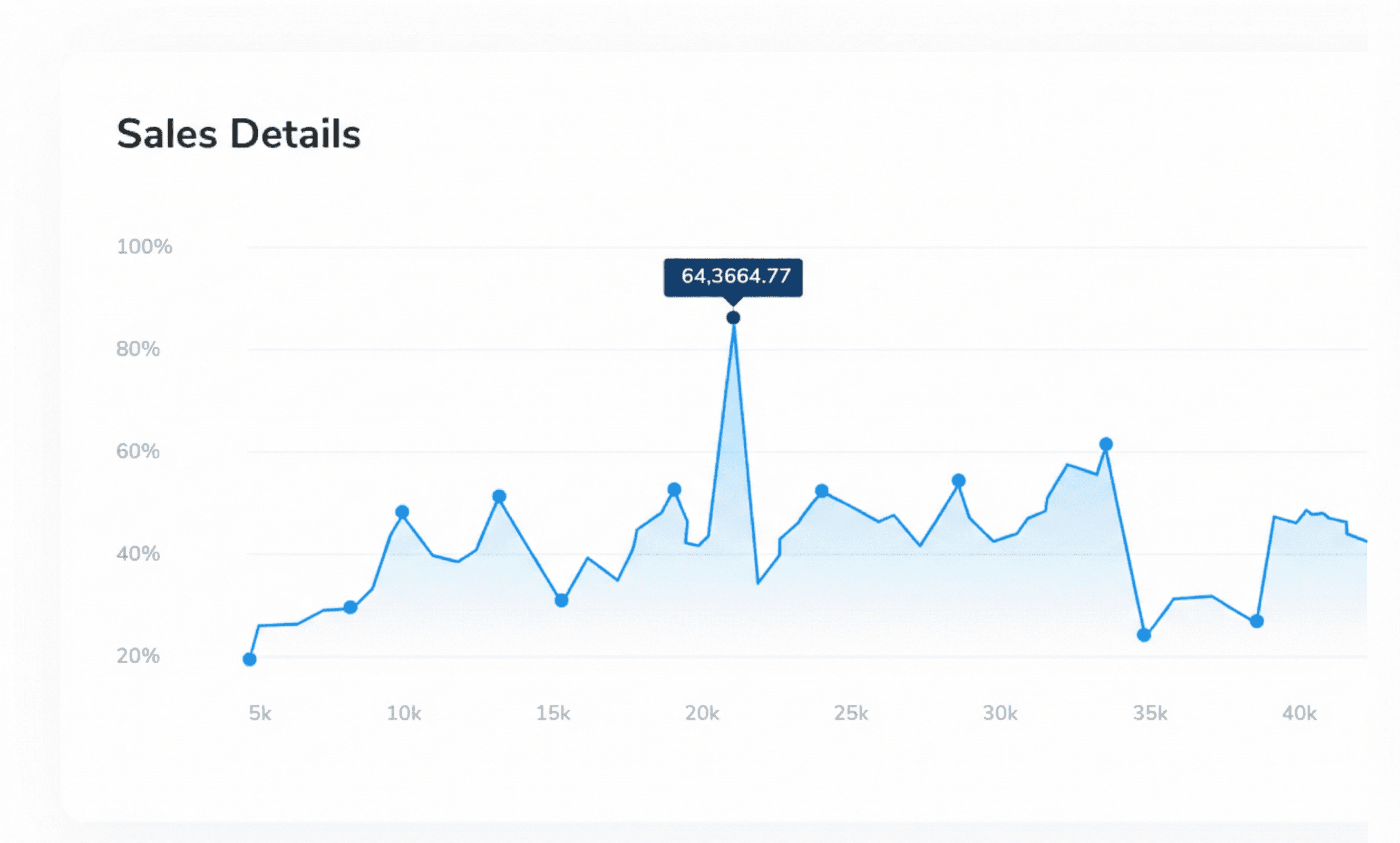Click the 40k x-axis label
Screen dimensions: 1400x843
coord(1299,713)
